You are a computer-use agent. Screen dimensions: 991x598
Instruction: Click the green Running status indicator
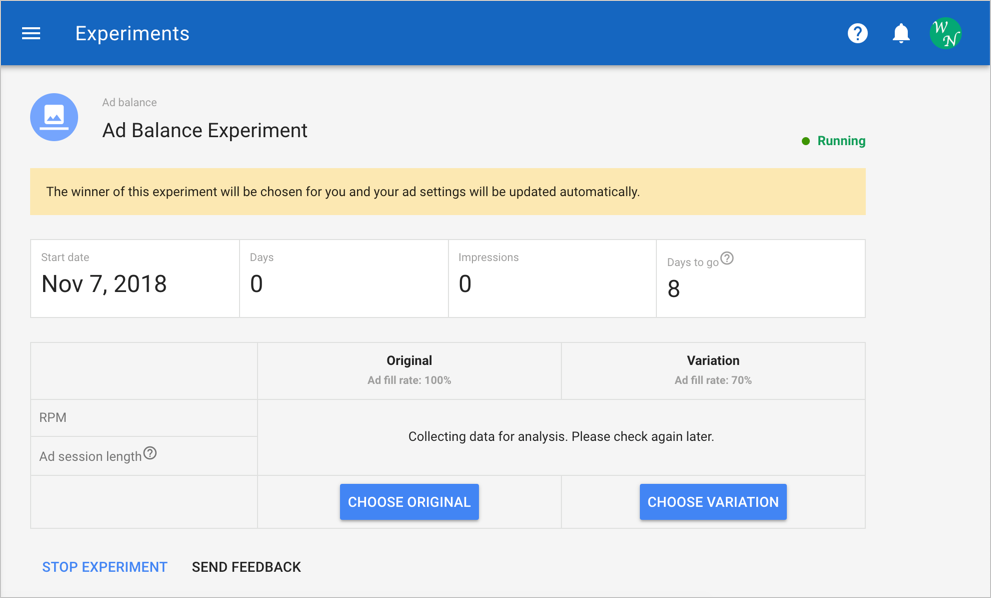point(833,141)
